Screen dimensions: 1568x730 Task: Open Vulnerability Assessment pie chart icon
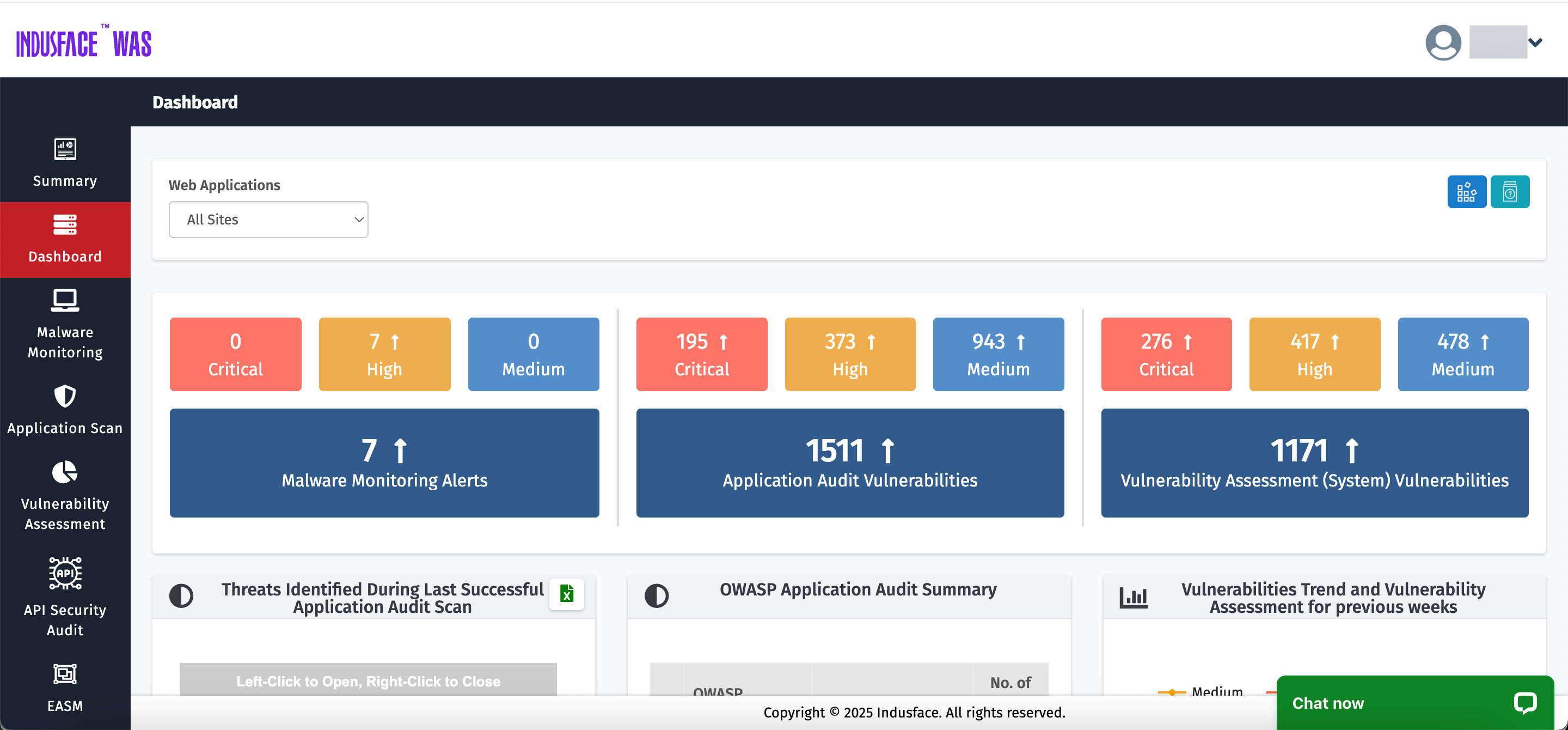tap(65, 472)
